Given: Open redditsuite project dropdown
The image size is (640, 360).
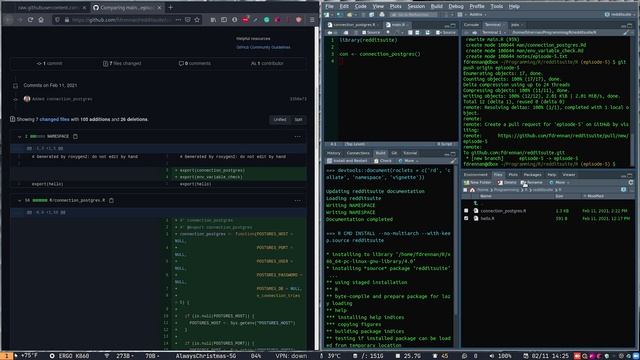Looking at the screenshot, I should (x=620, y=15).
